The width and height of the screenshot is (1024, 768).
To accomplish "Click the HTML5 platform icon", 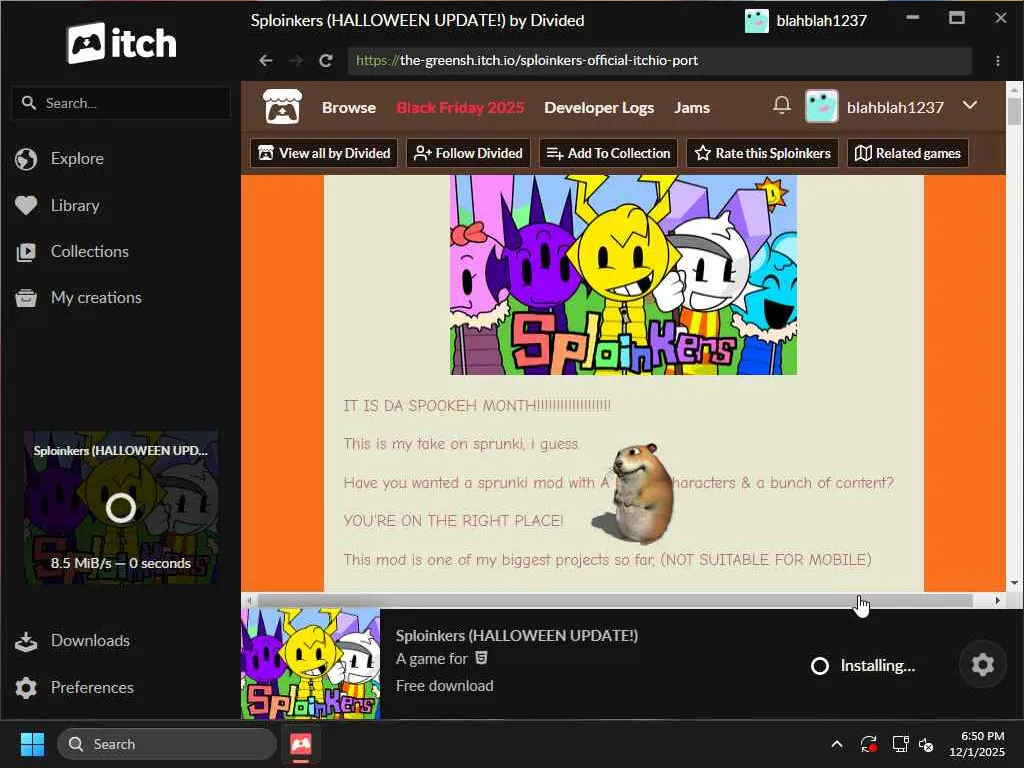I will (481, 658).
